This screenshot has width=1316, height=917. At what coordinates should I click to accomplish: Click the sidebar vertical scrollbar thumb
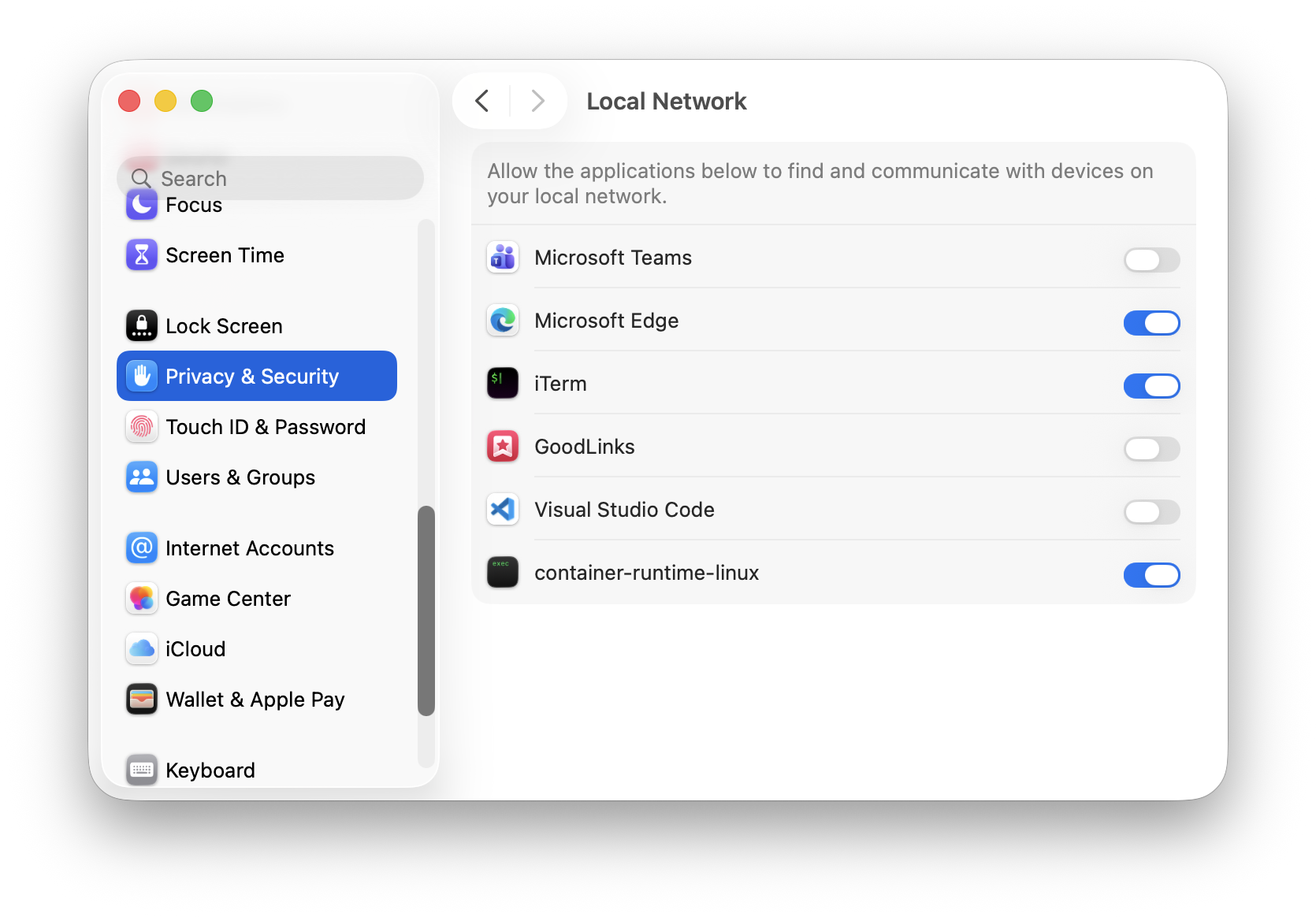click(426, 611)
